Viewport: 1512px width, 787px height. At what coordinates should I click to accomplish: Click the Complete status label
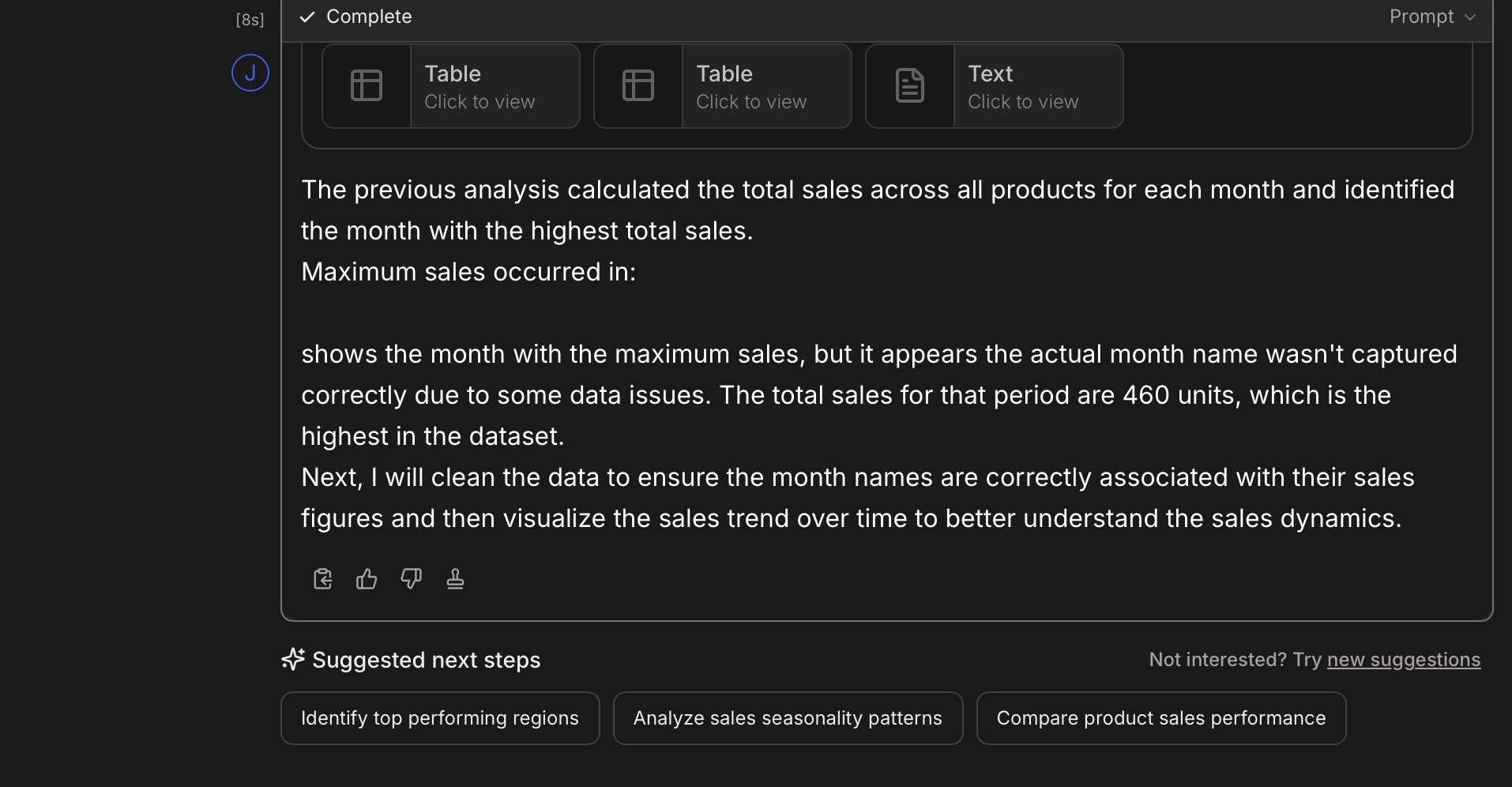point(369,17)
